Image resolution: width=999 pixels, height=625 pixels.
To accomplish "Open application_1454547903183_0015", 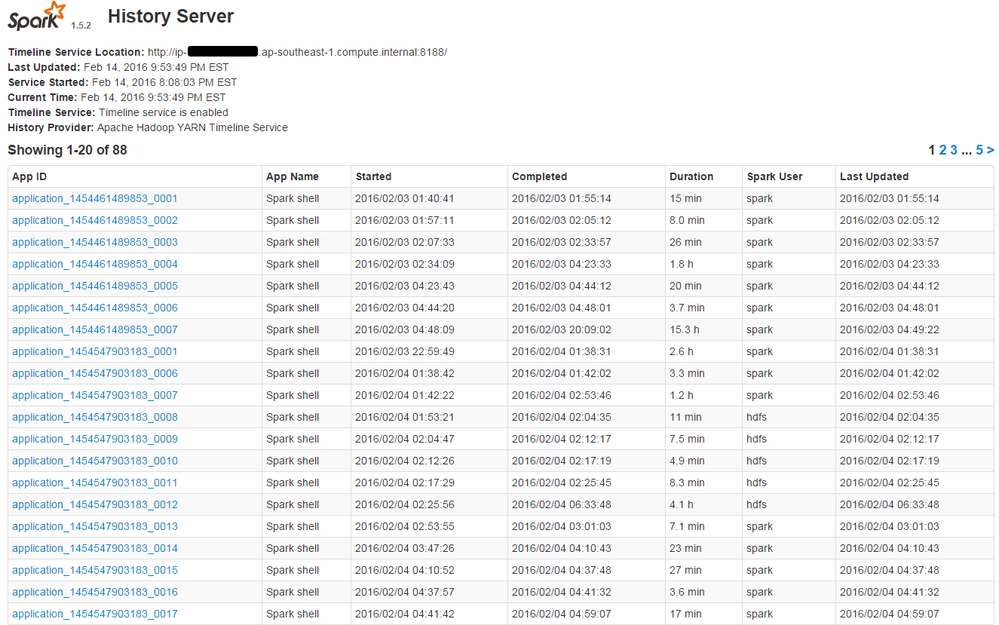I will 94,570.
